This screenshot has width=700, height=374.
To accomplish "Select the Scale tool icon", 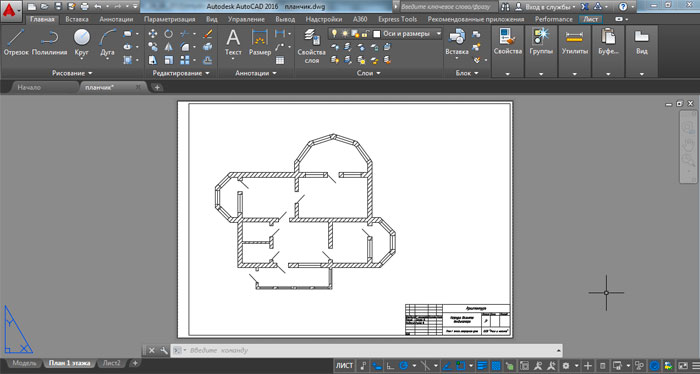I will [168, 60].
